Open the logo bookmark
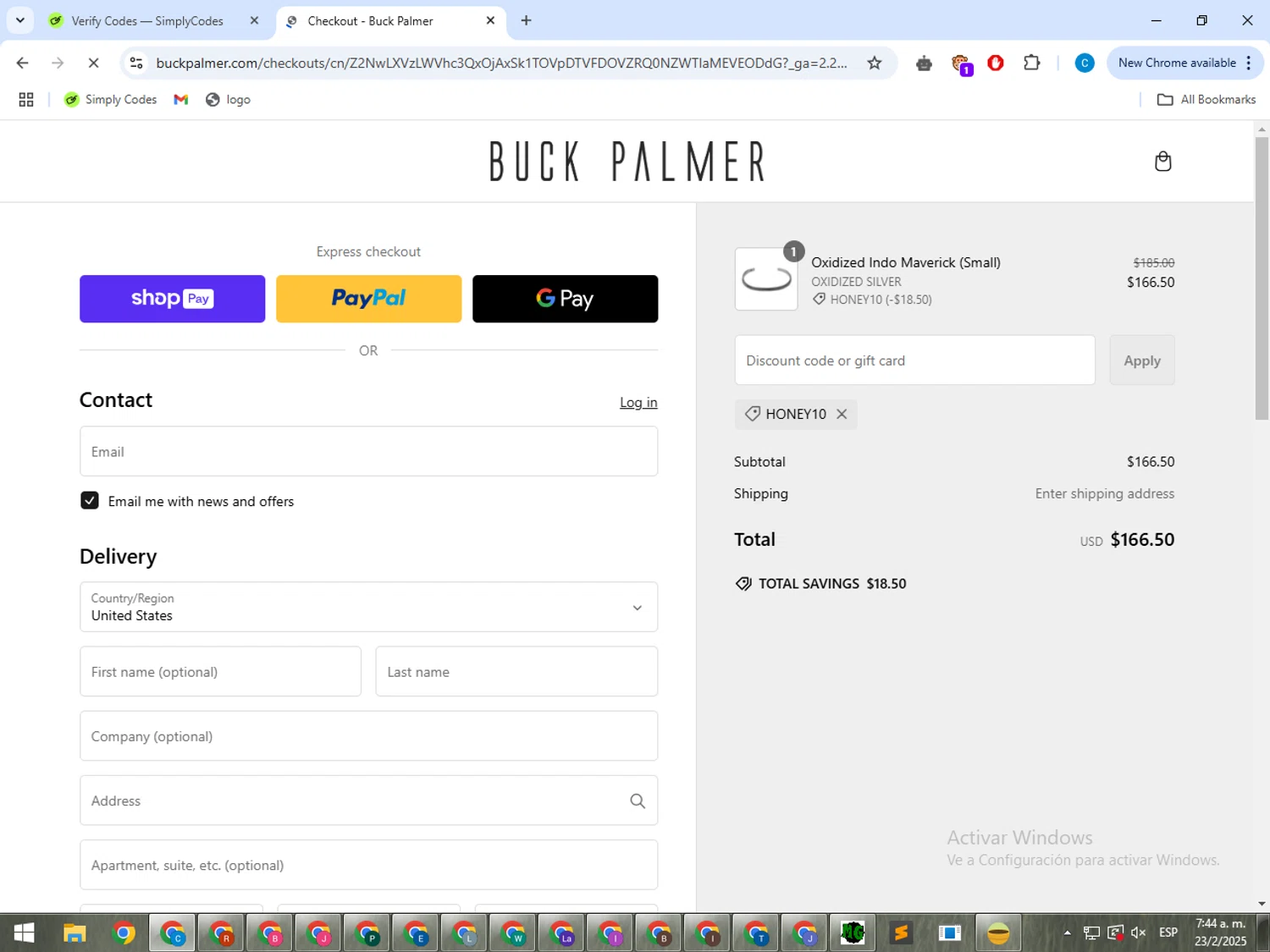The height and width of the screenshot is (952, 1270). click(x=229, y=100)
